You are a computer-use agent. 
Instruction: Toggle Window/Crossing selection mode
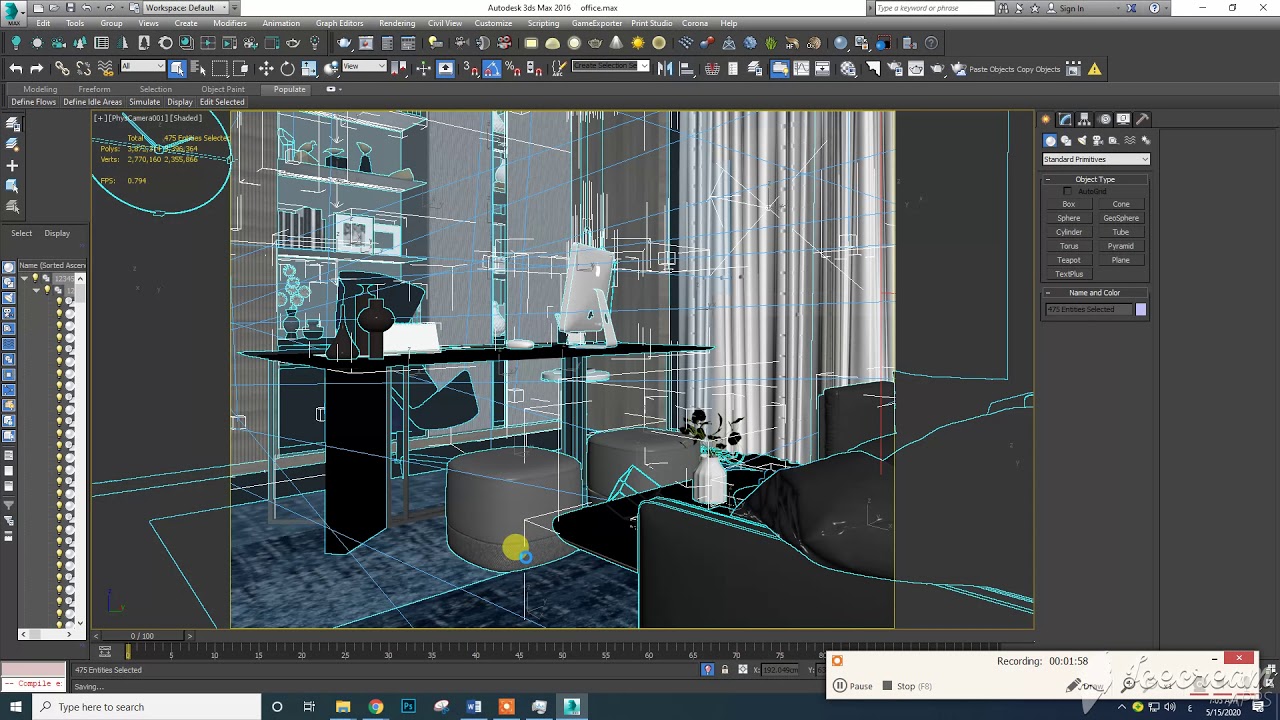tap(241, 69)
